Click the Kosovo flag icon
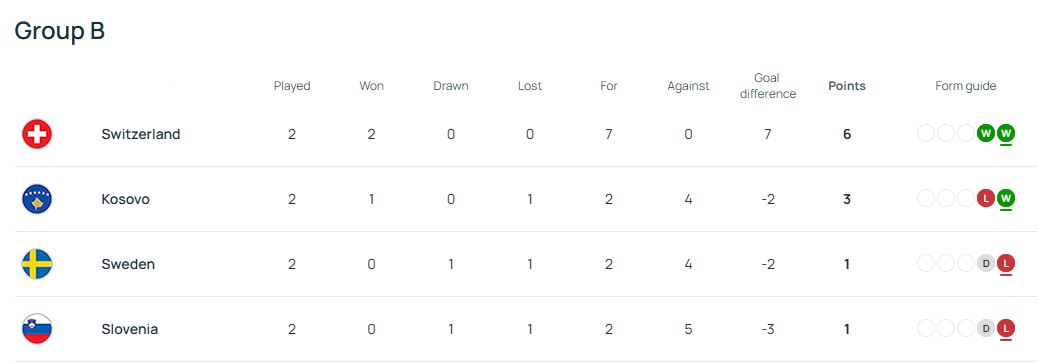 [37, 199]
